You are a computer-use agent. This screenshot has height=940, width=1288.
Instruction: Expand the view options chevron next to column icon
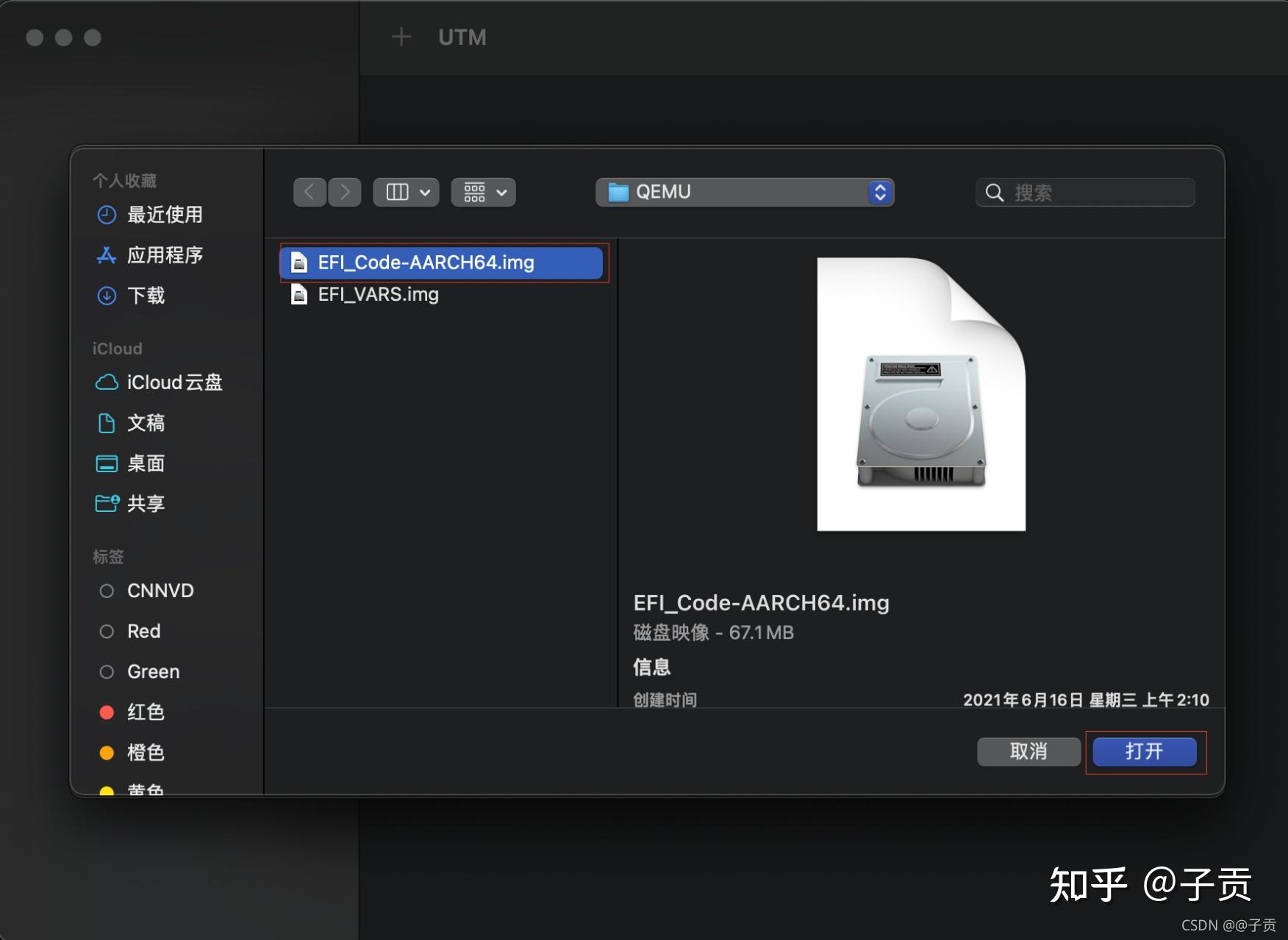[x=425, y=192]
